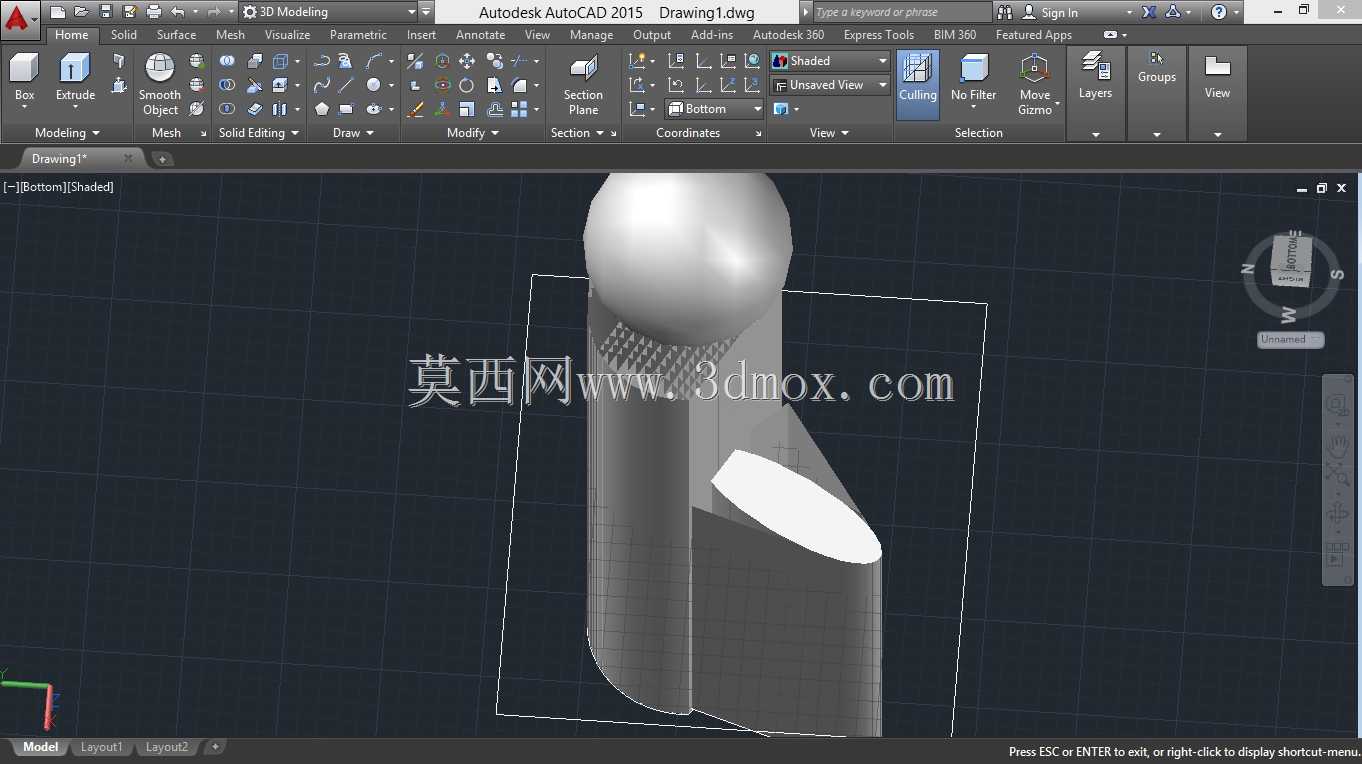1362x764 pixels.
Task: Open the Bottom UCS view dropdown
Action: coord(714,109)
